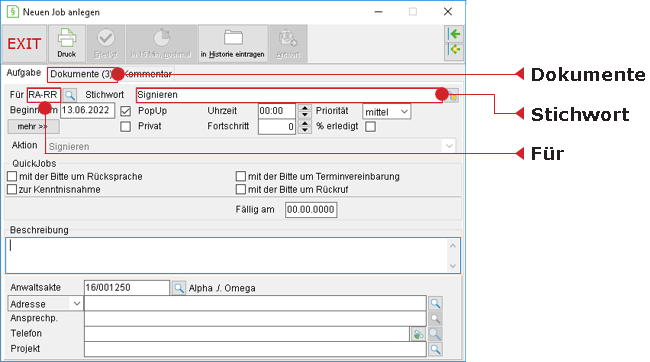The image size is (650, 362).
Task: Click the icon right of Stichwort field
Action: point(452,96)
